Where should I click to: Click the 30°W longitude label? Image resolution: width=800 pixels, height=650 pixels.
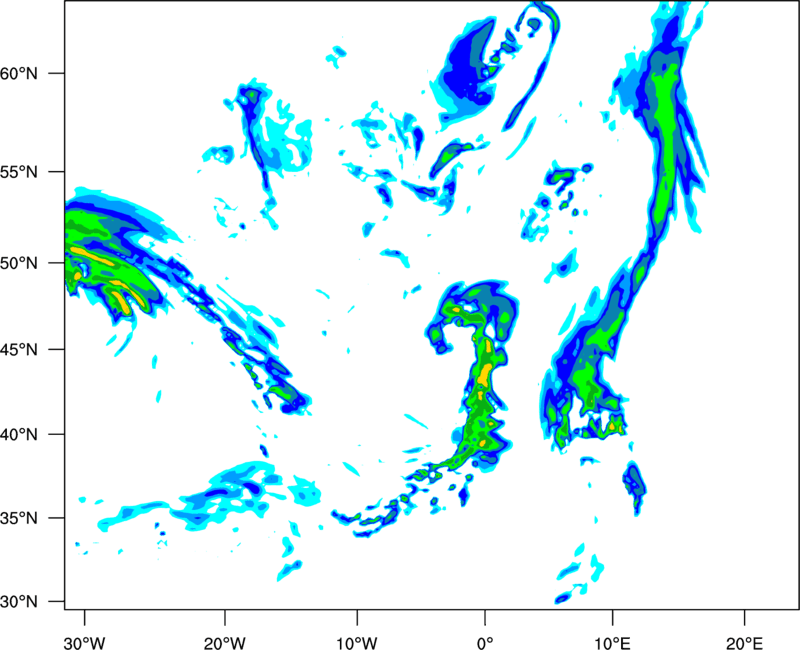[x=85, y=643]
